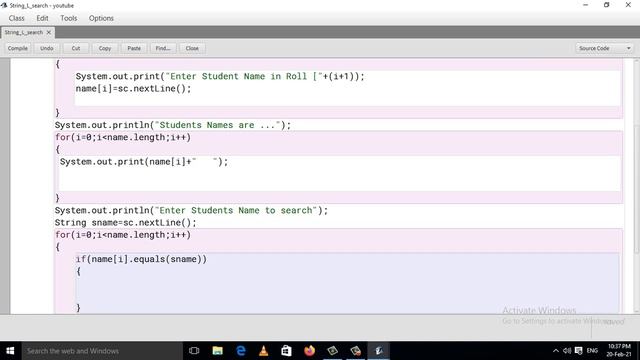Viewport: 640px width, 360px height.
Task: Click 'if(name[i].equals(sname))' line
Action: point(141,259)
